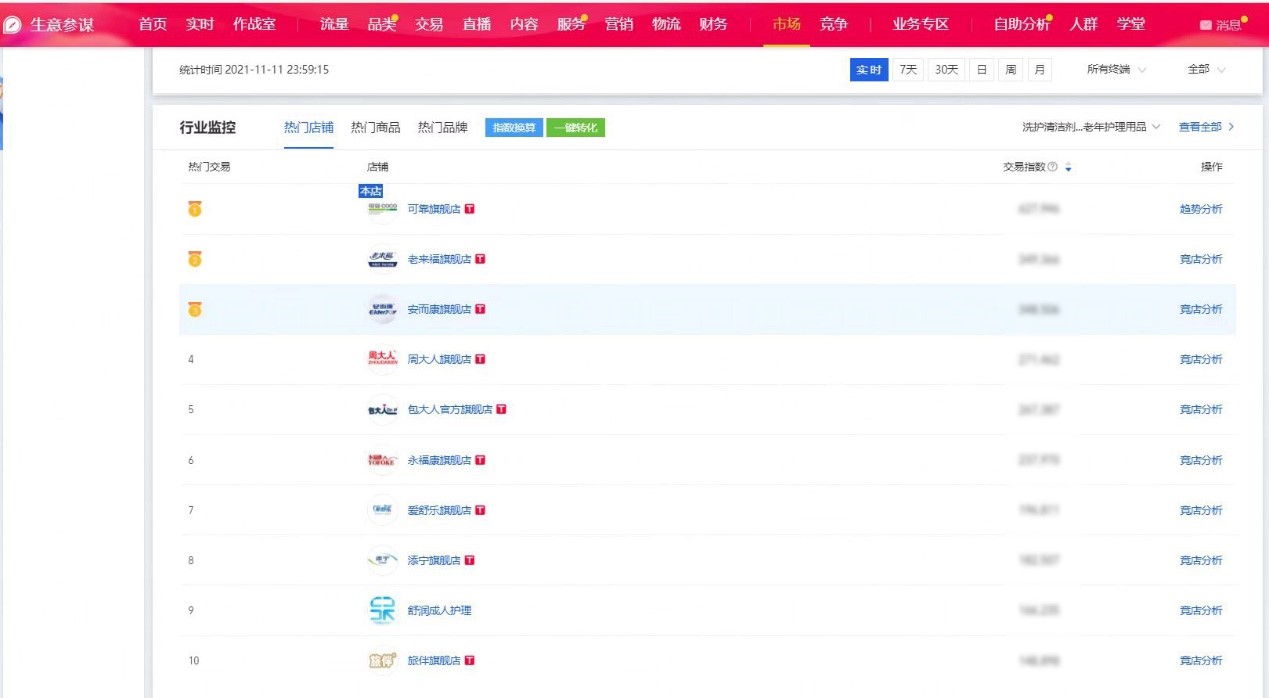
Task: Click the 生意参谋 logo icon
Action: (x=12, y=25)
